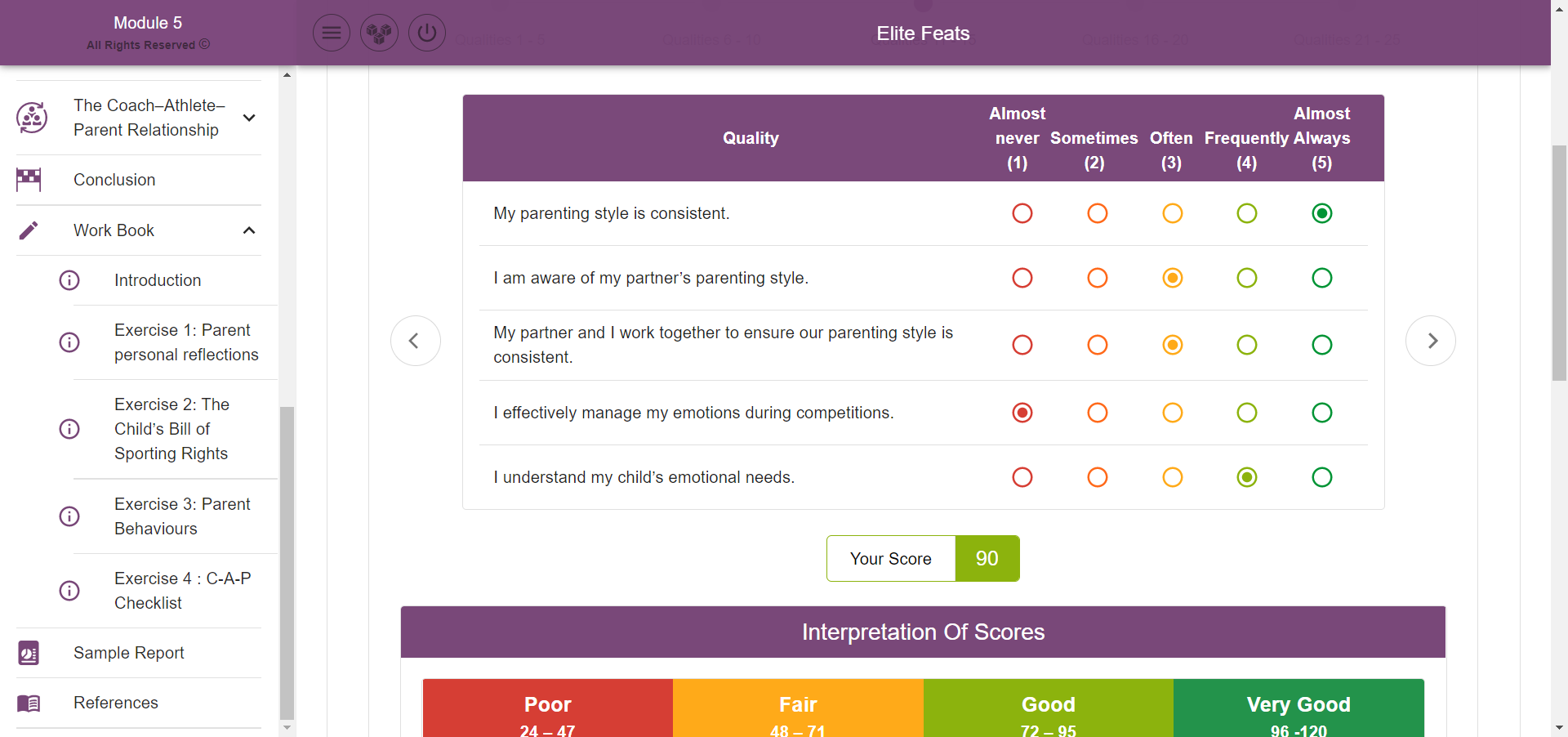Open Exercise 3: Parent Behaviours

click(181, 516)
